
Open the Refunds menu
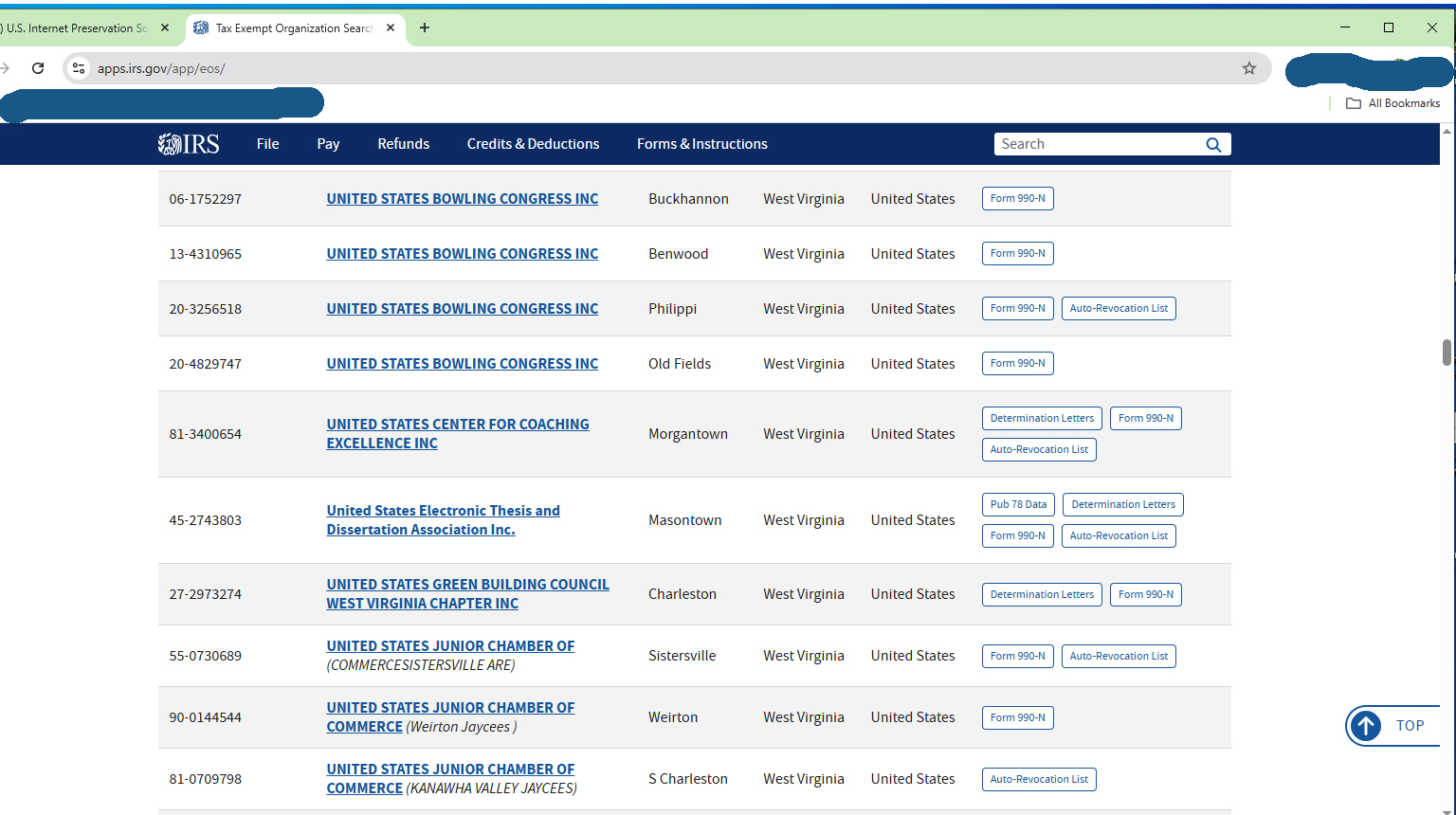pyautogui.click(x=404, y=144)
